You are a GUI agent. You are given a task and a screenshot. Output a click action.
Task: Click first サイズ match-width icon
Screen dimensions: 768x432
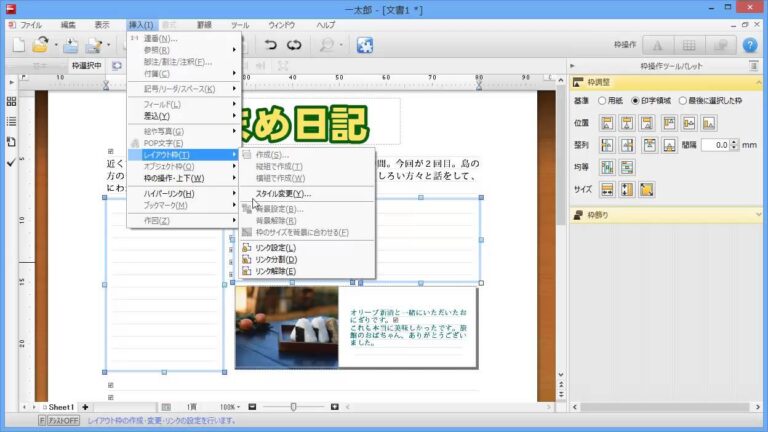click(607, 190)
